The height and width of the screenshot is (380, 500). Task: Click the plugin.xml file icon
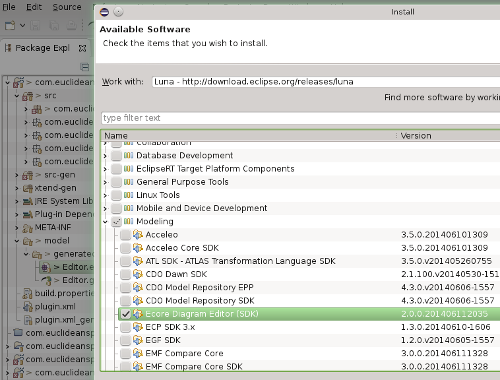point(28,307)
